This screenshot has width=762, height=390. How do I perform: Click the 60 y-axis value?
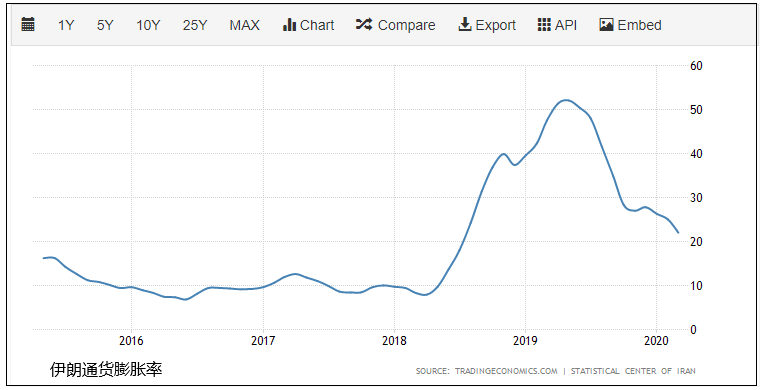(696, 66)
